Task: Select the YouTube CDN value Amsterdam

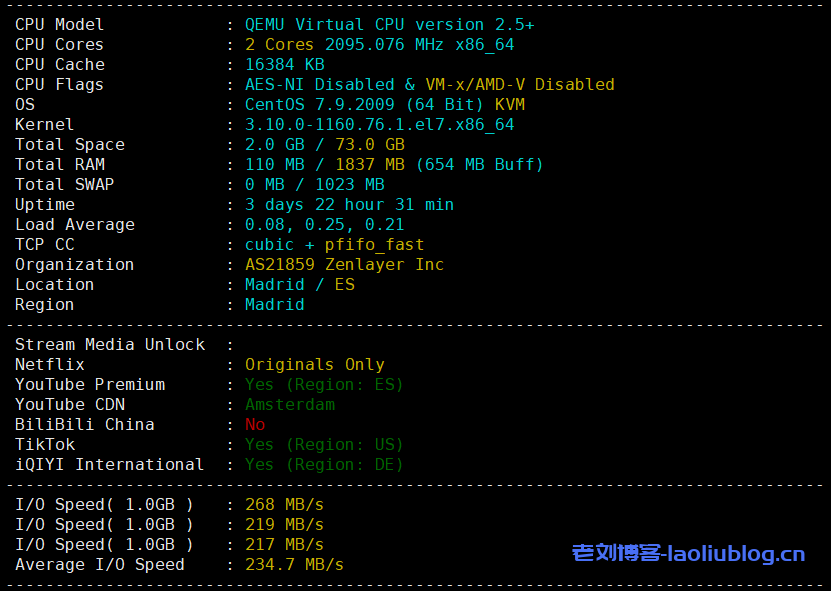Action: (289, 404)
